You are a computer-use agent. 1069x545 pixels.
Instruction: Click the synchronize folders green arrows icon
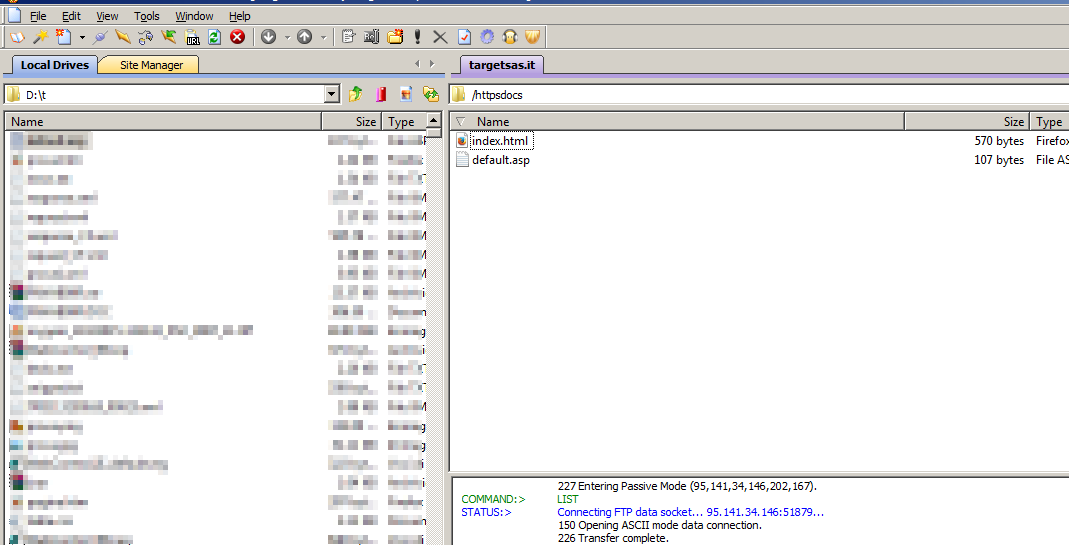431,94
